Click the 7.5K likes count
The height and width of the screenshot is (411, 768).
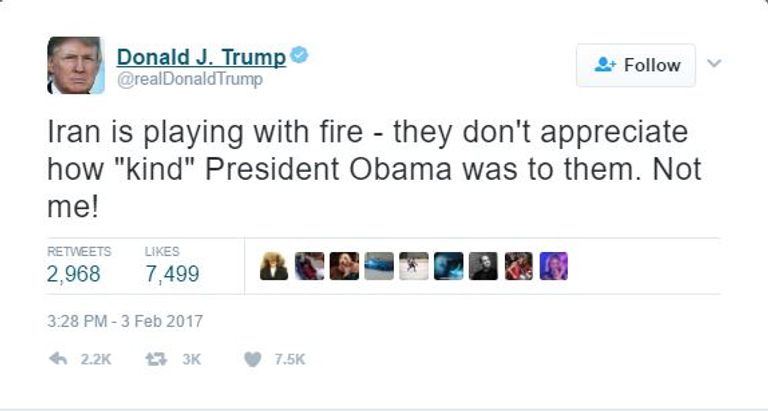click(x=289, y=360)
